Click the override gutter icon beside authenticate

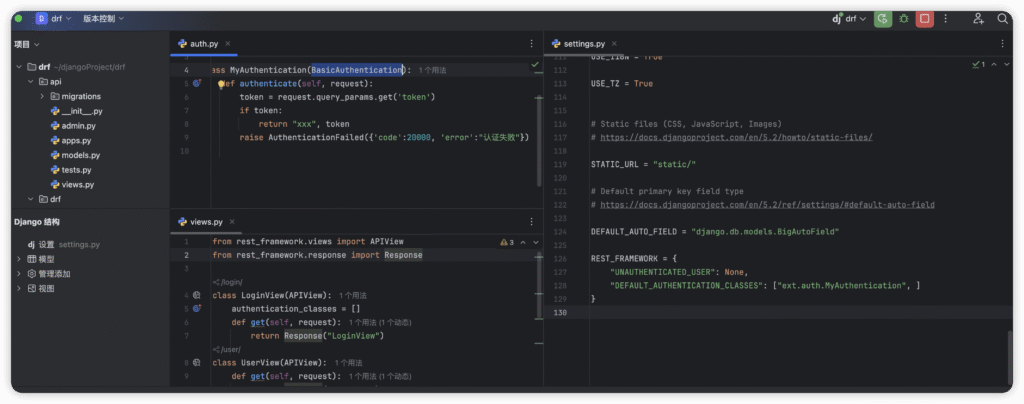pos(197,84)
